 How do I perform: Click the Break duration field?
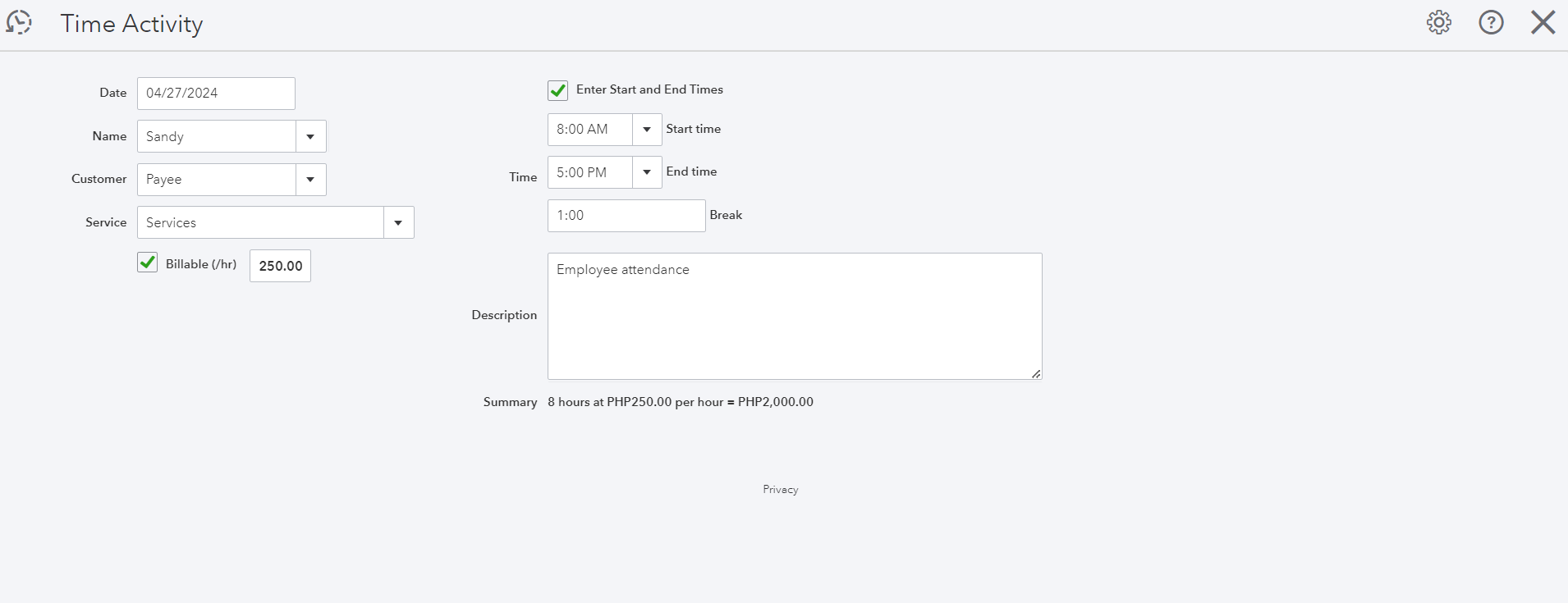coord(626,216)
